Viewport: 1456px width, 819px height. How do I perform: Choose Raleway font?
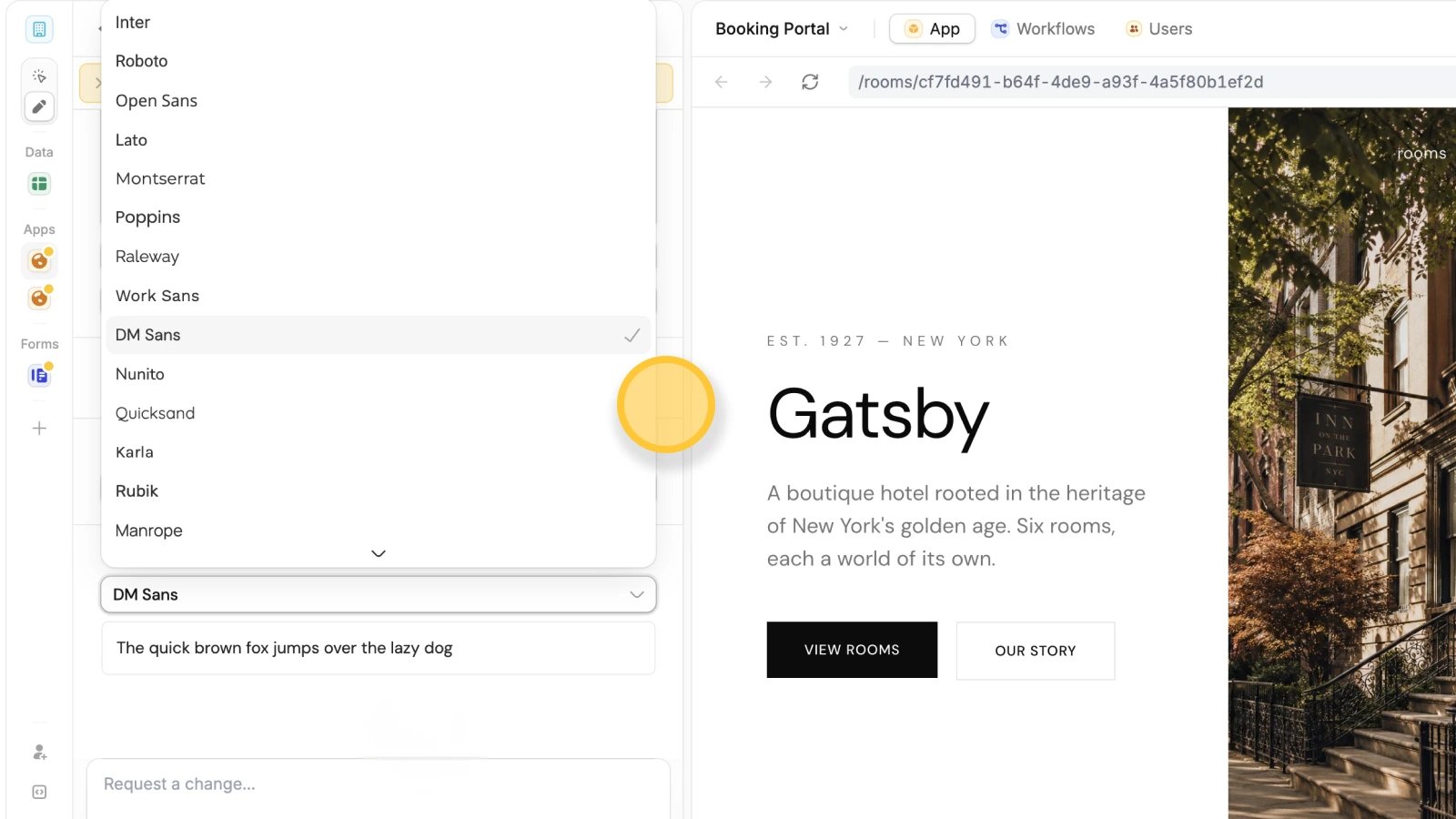(379, 257)
